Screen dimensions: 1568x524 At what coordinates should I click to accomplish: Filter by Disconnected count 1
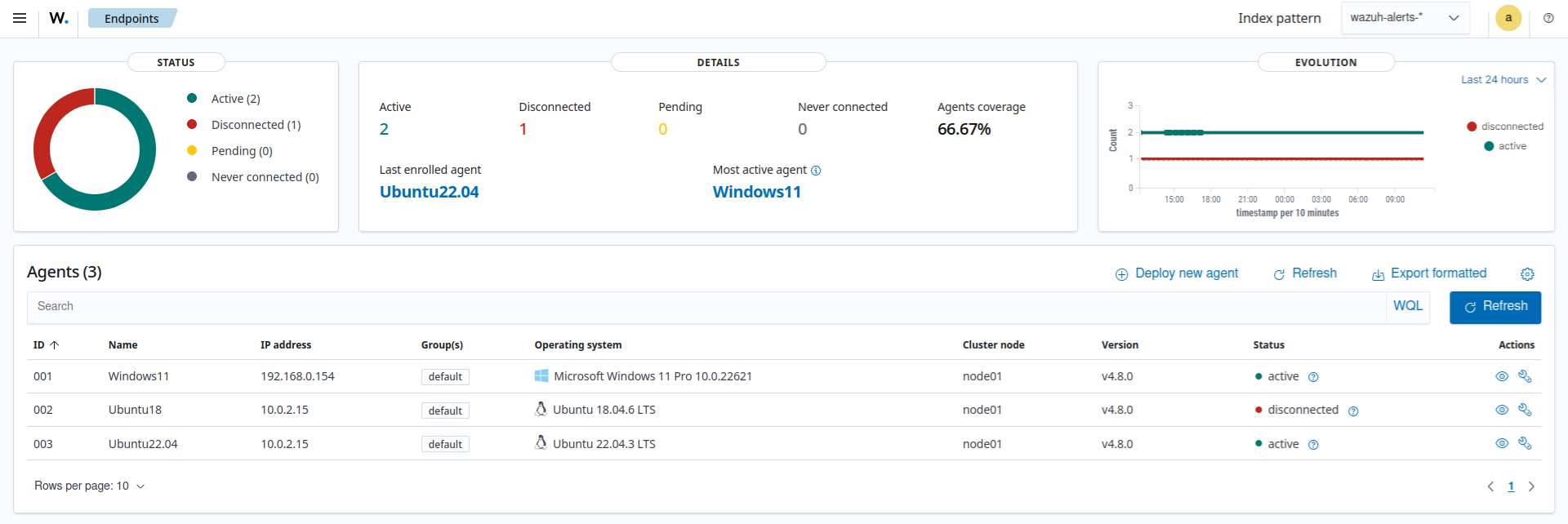tap(523, 129)
